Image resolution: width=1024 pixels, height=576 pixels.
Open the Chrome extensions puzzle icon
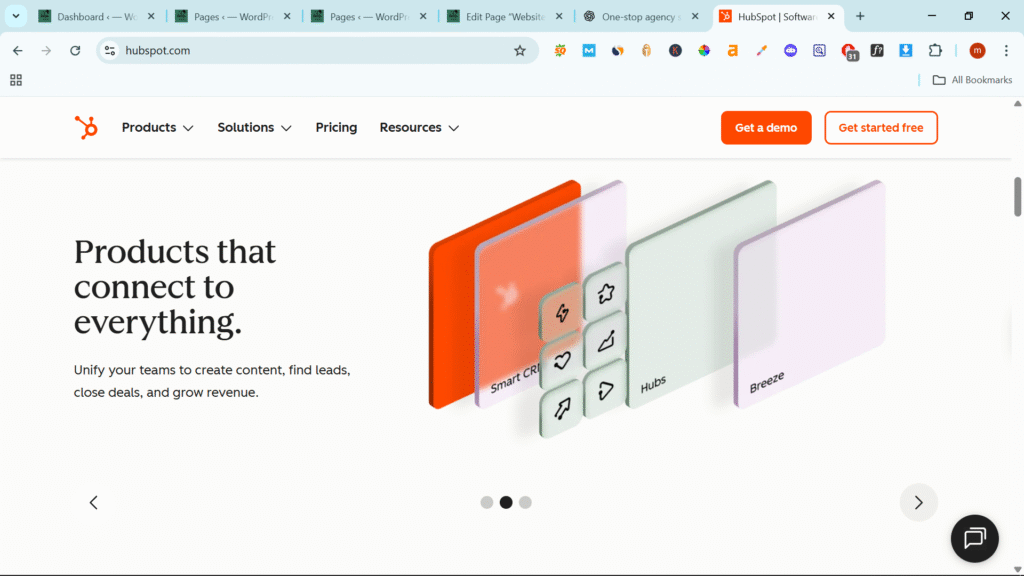coord(935,51)
